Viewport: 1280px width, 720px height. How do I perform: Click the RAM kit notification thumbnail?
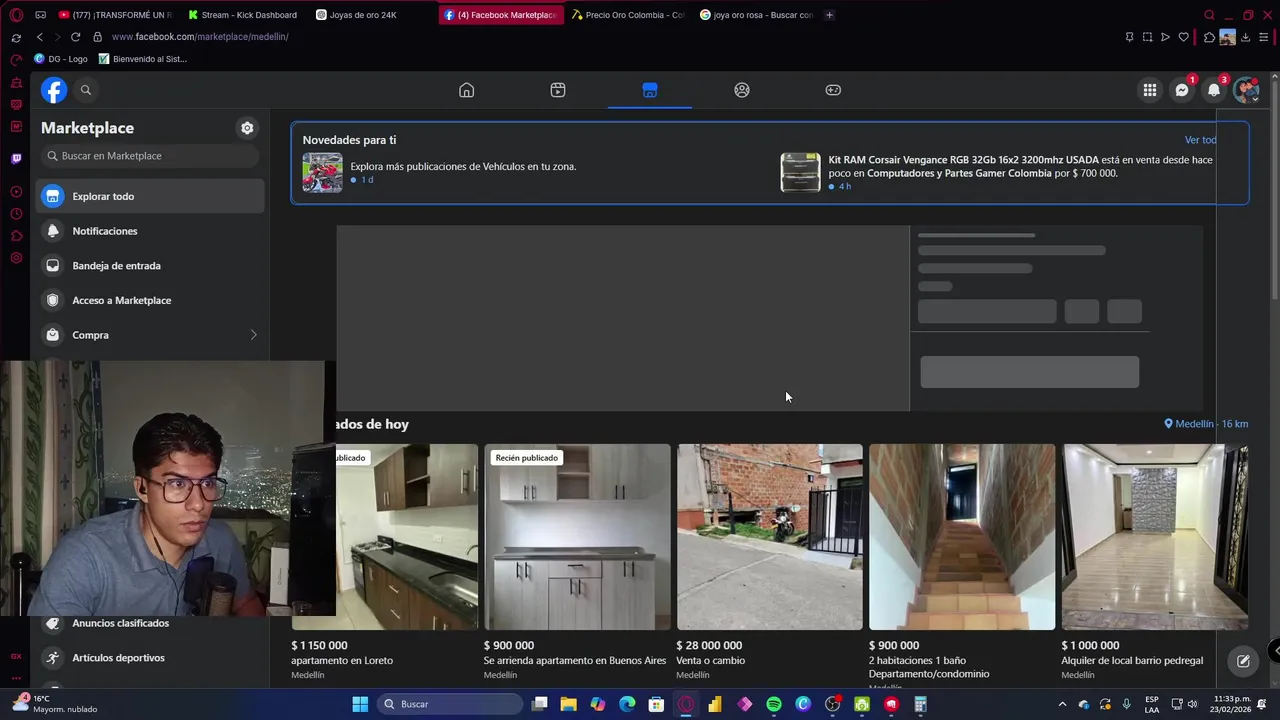(x=800, y=173)
